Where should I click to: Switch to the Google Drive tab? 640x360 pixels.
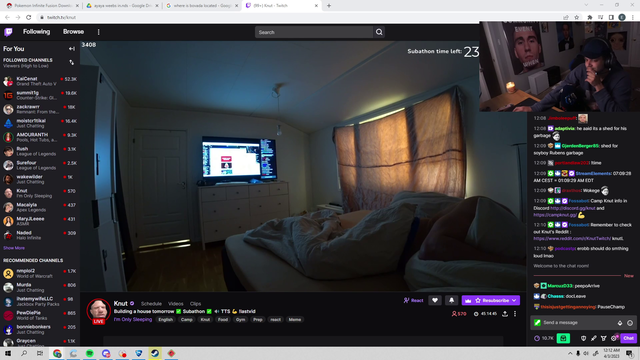point(122,6)
